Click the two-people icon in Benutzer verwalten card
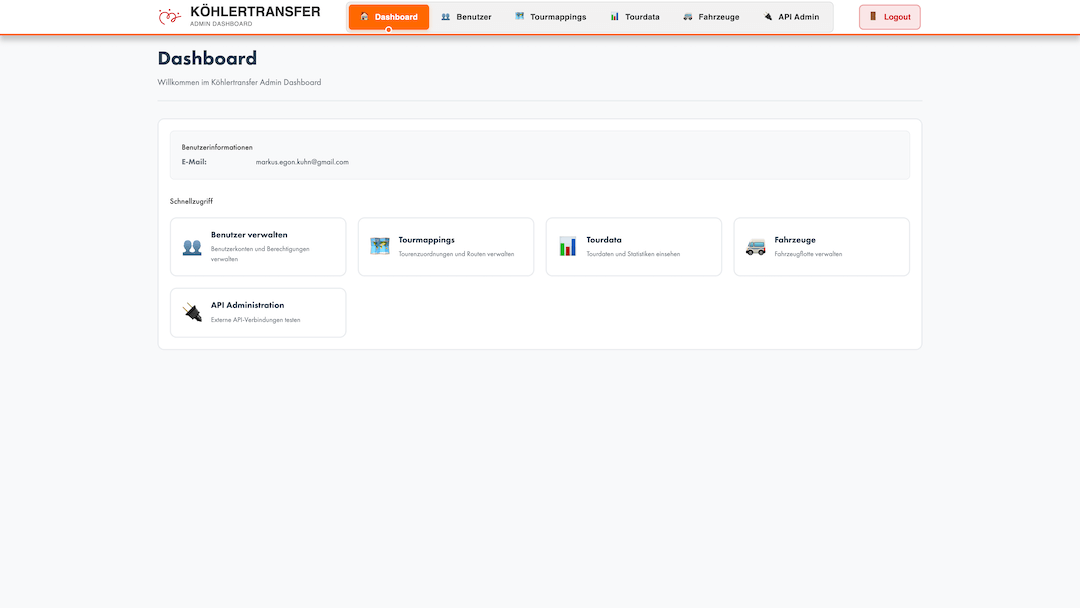Viewport: 1080px width, 608px height. click(192, 247)
